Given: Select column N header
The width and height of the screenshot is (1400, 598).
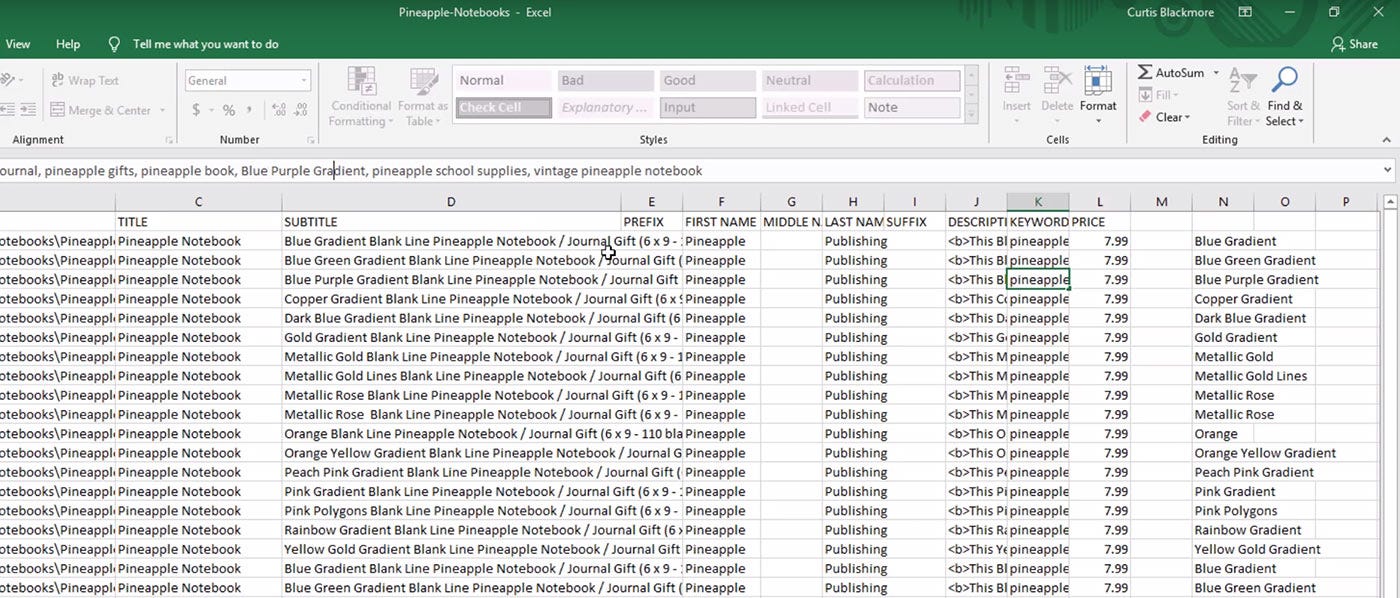Looking at the screenshot, I should tap(1223, 202).
